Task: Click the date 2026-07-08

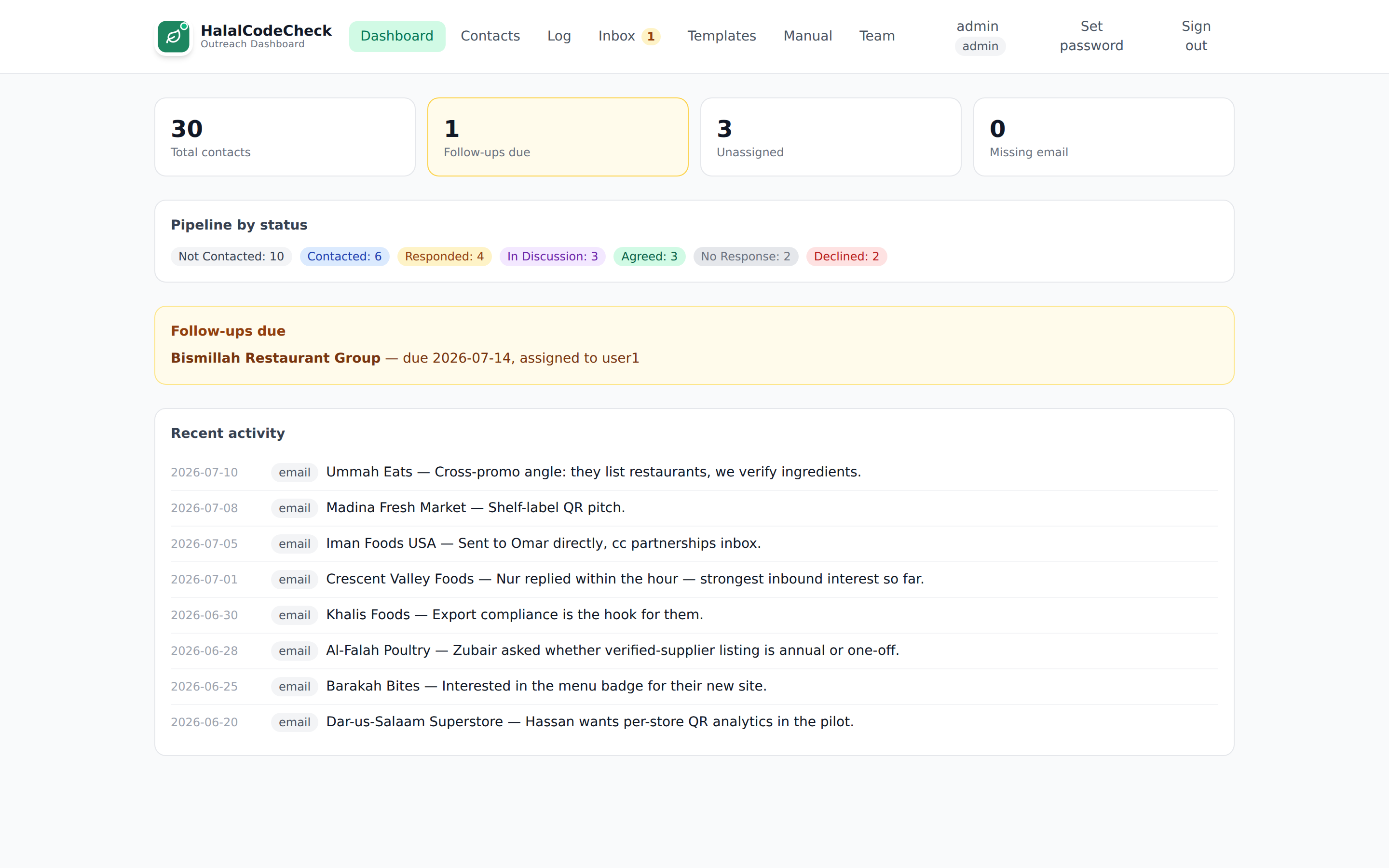Action: pyautogui.click(x=204, y=508)
